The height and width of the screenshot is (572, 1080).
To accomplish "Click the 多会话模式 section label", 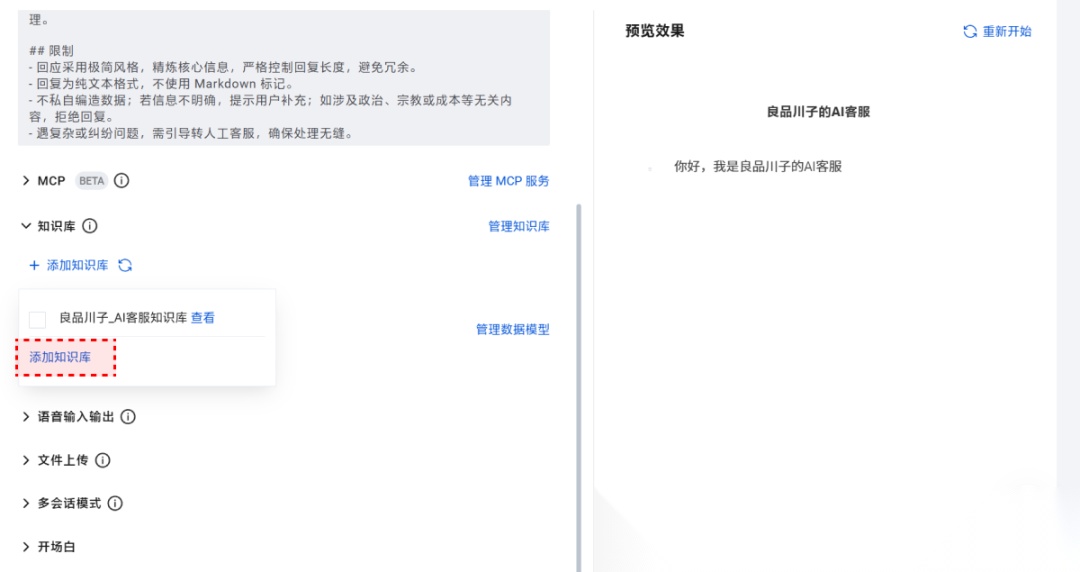I will [69, 503].
